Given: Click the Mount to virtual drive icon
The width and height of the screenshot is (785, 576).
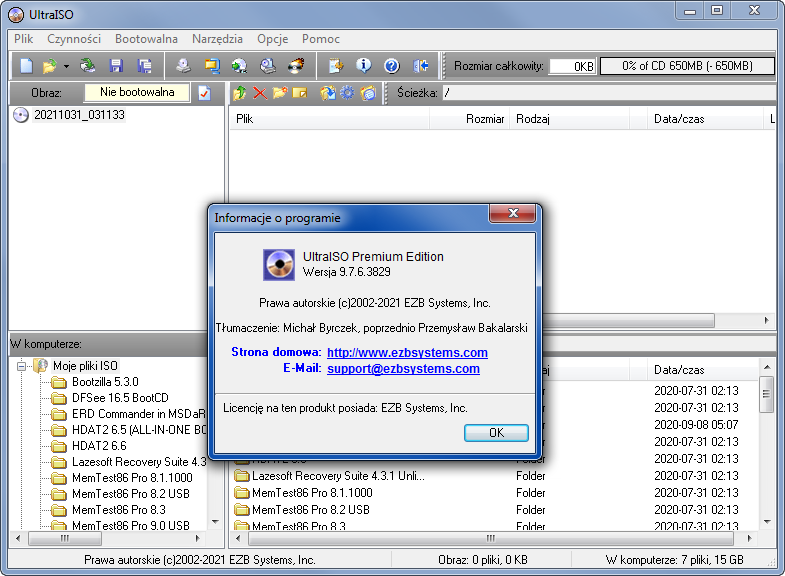Looking at the screenshot, I should click(268, 66).
